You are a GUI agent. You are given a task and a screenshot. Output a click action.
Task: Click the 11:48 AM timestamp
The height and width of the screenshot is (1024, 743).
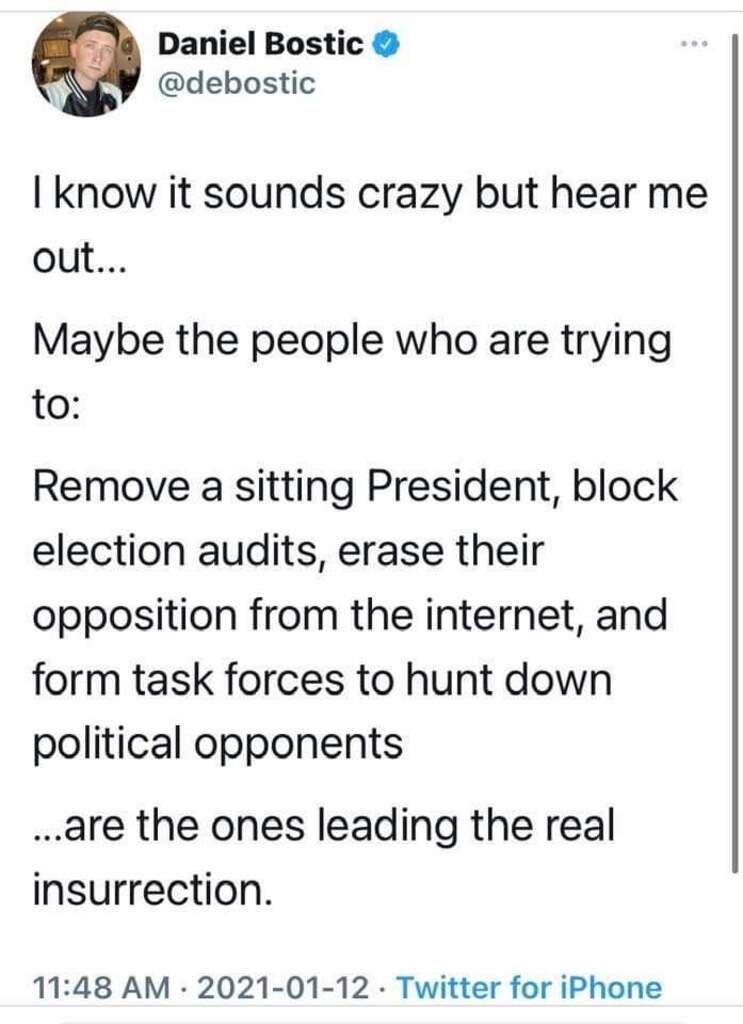tap(101, 987)
